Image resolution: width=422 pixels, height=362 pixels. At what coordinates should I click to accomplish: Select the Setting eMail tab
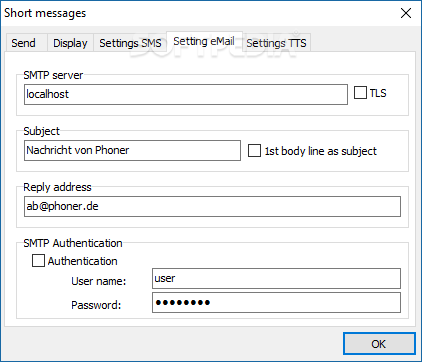click(x=204, y=41)
